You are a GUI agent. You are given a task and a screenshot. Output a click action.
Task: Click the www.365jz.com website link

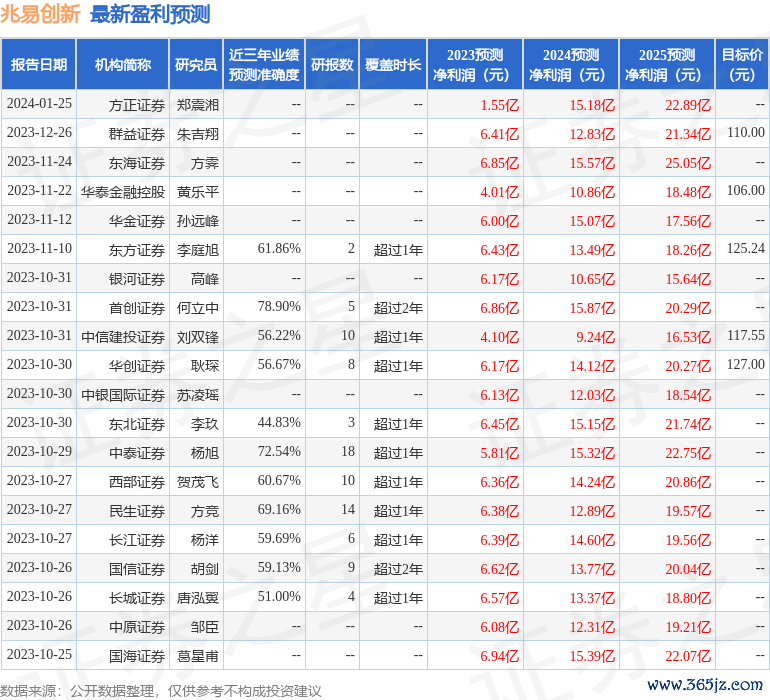pos(705,685)
